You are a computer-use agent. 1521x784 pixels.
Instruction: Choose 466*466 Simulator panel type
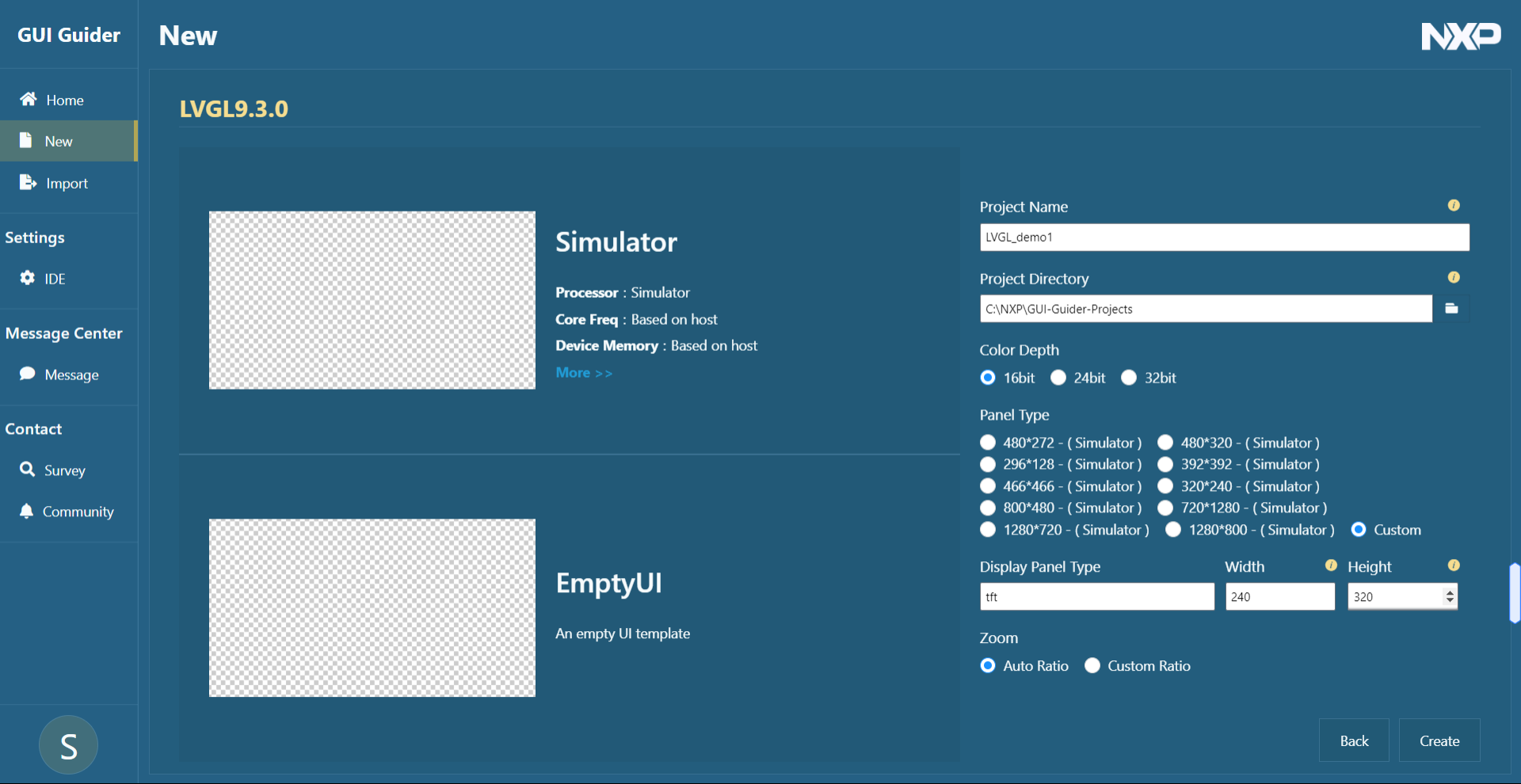click(988, 486)
